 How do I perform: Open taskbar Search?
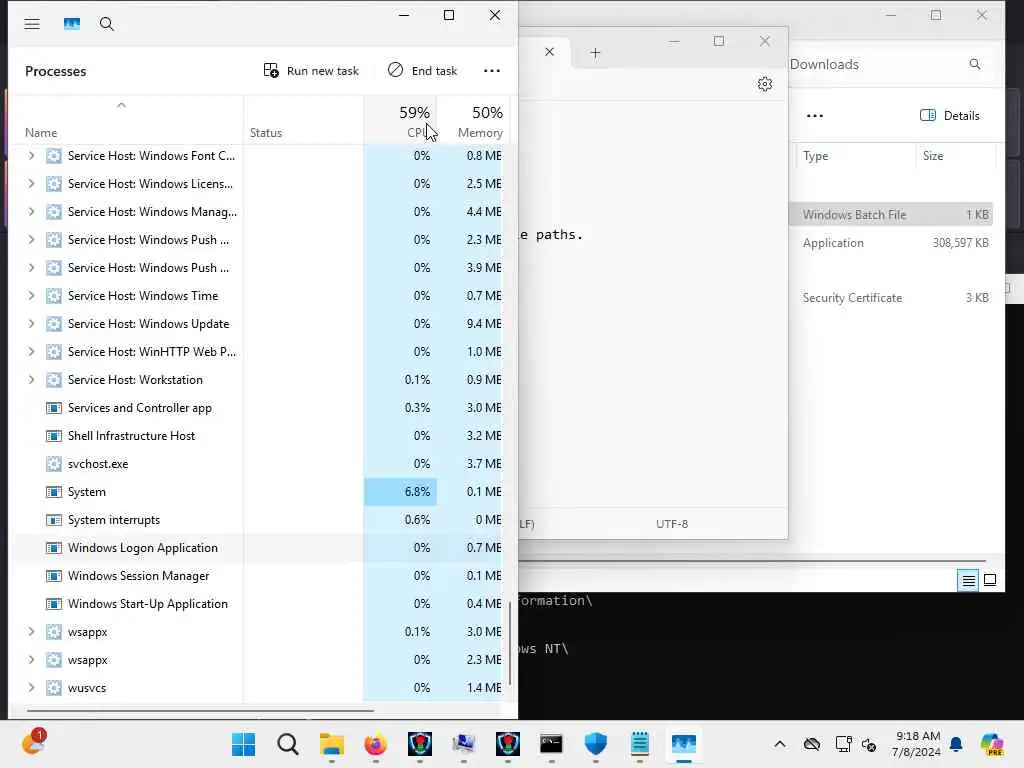point(287,744)
